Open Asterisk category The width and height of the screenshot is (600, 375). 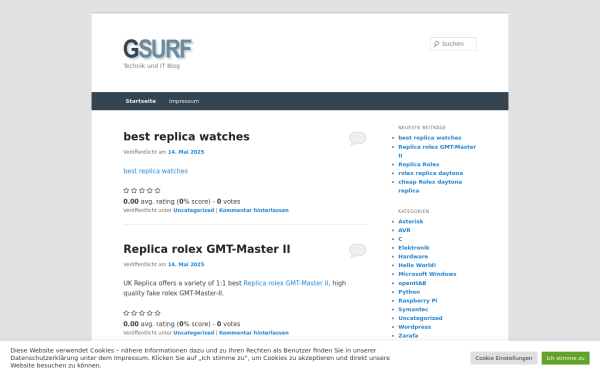411,221
